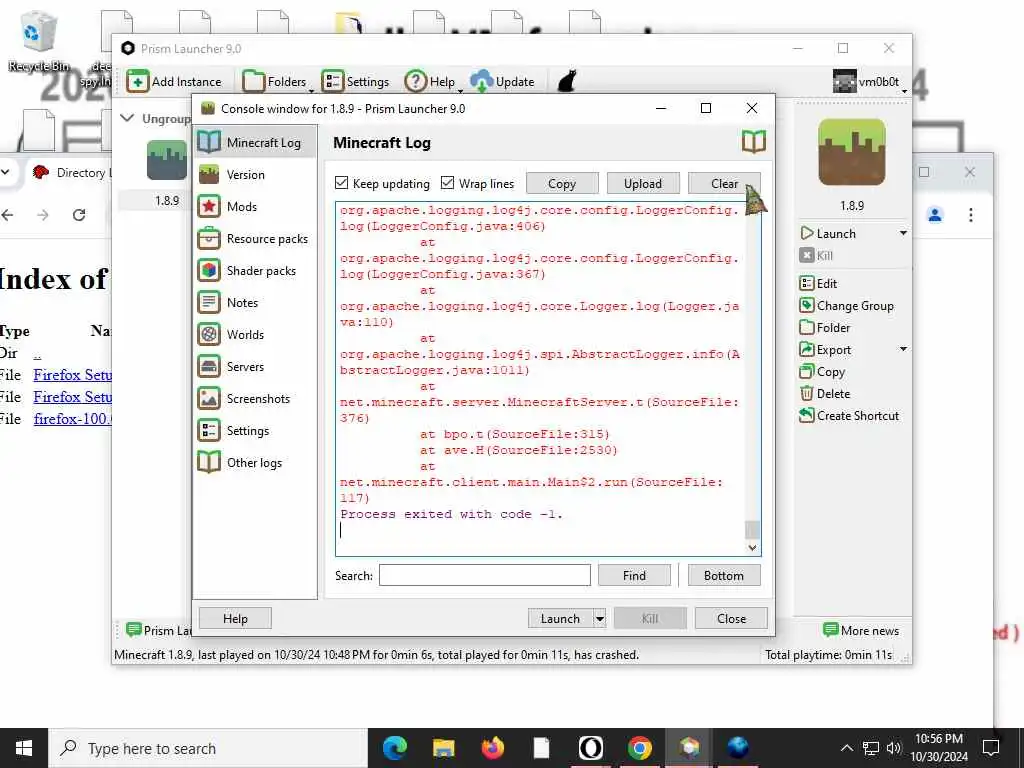This screenshot has width=1024, height=768.
Task: Click Change Group in instance panel
Action: [x=846, y=306]
